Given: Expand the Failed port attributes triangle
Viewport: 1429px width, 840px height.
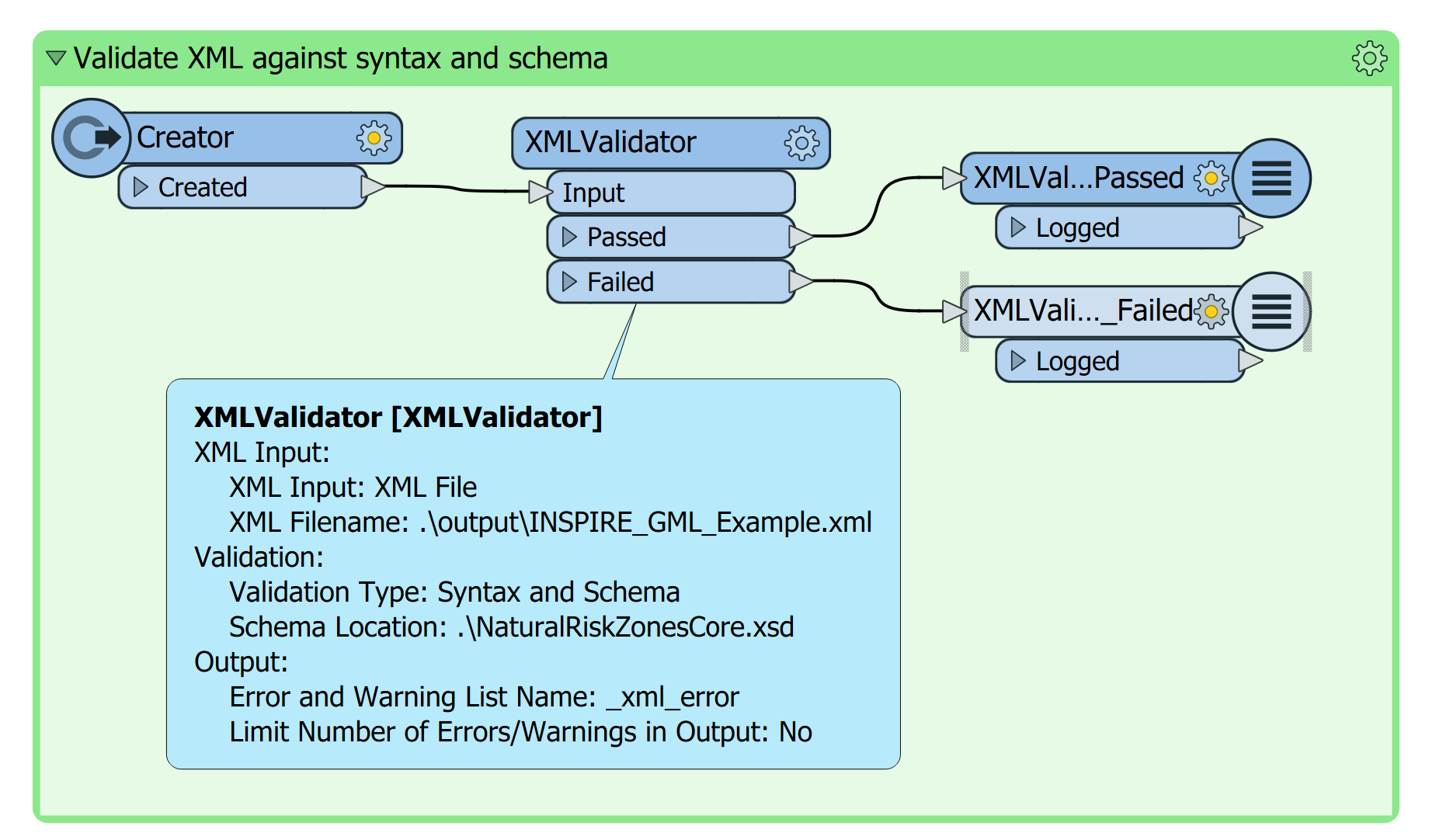Looking at the screenshot, I should point(569,281).
